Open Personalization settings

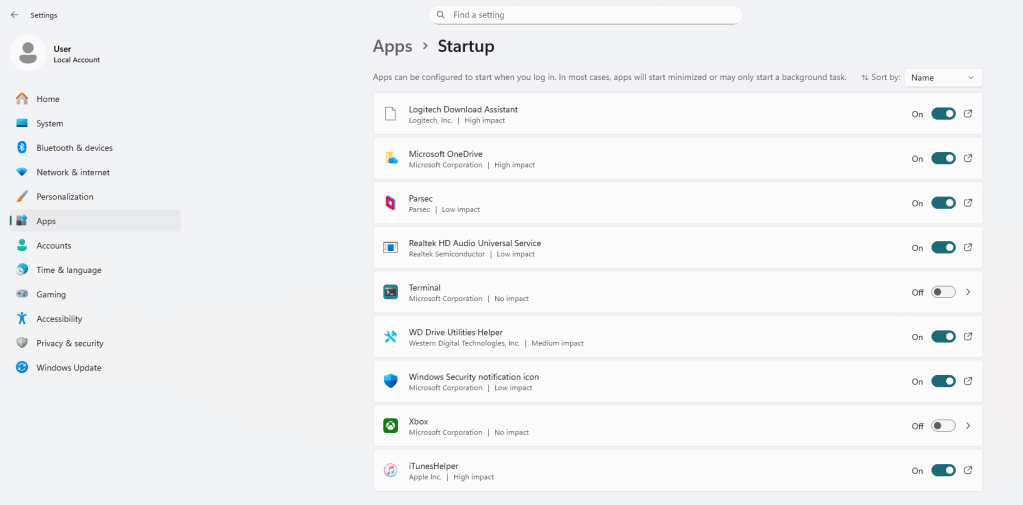(x=95, y=196)
